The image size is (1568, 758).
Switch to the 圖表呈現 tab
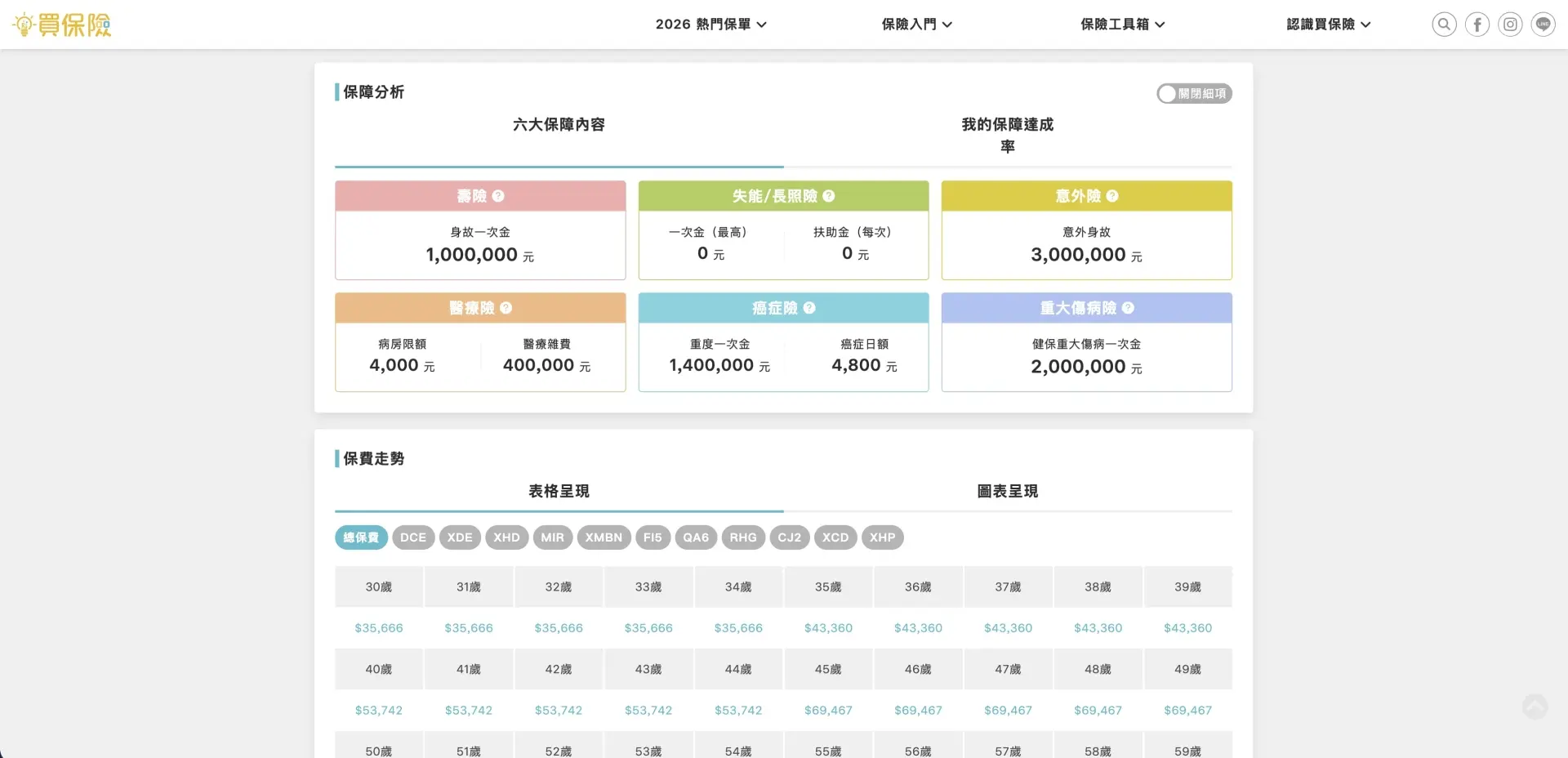coord(1008,491)
